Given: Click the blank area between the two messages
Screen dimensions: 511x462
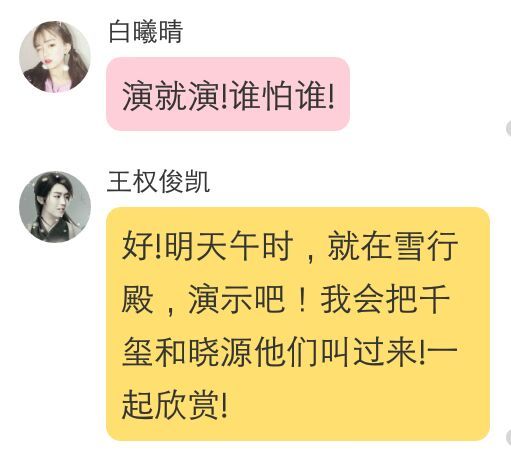Looking at the screenshot, I should pos(255,150).
